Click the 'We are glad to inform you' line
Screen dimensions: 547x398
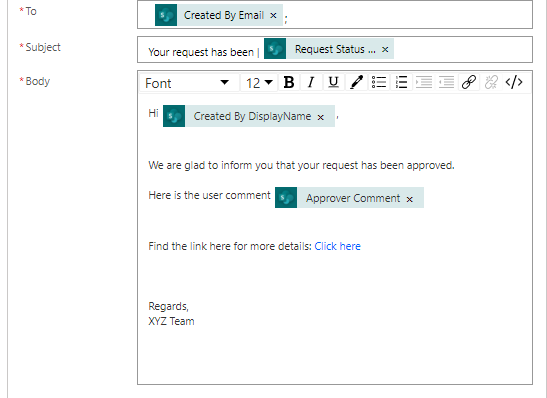point(301,165)
